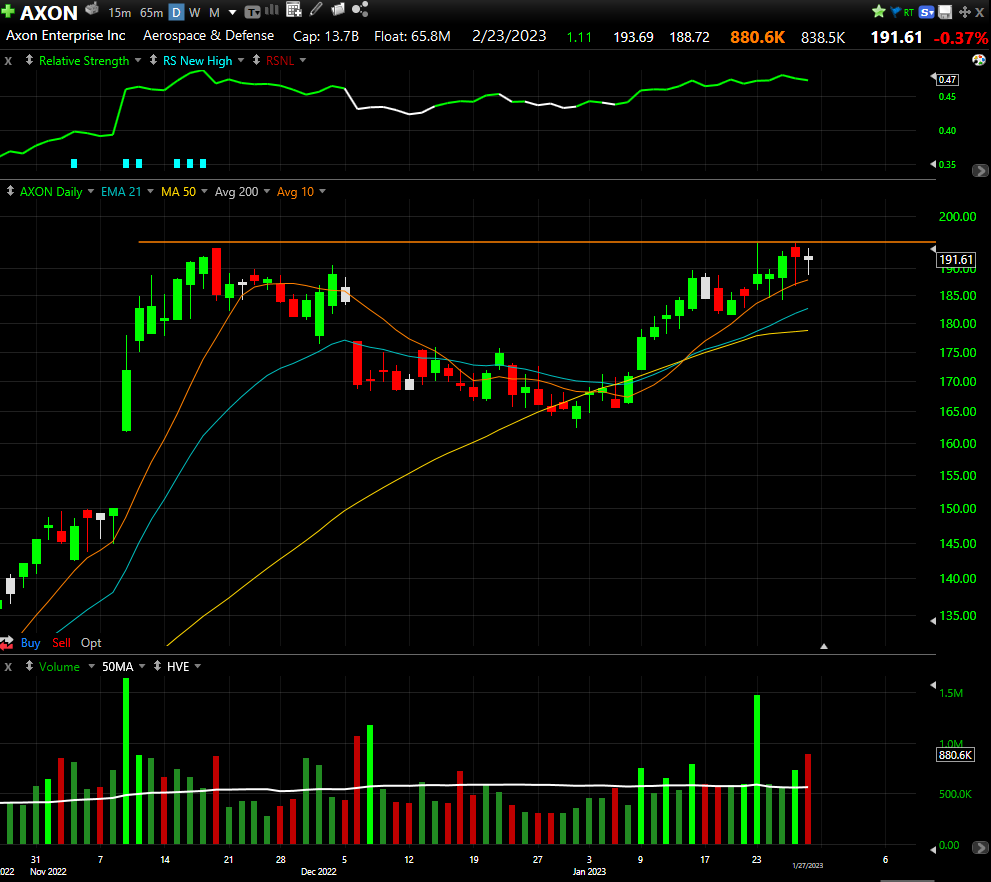Close the chart window with the X
Image resolution: width=991 pixels, height=882 pixels.
pyautogui.click(x=980, y=12)
